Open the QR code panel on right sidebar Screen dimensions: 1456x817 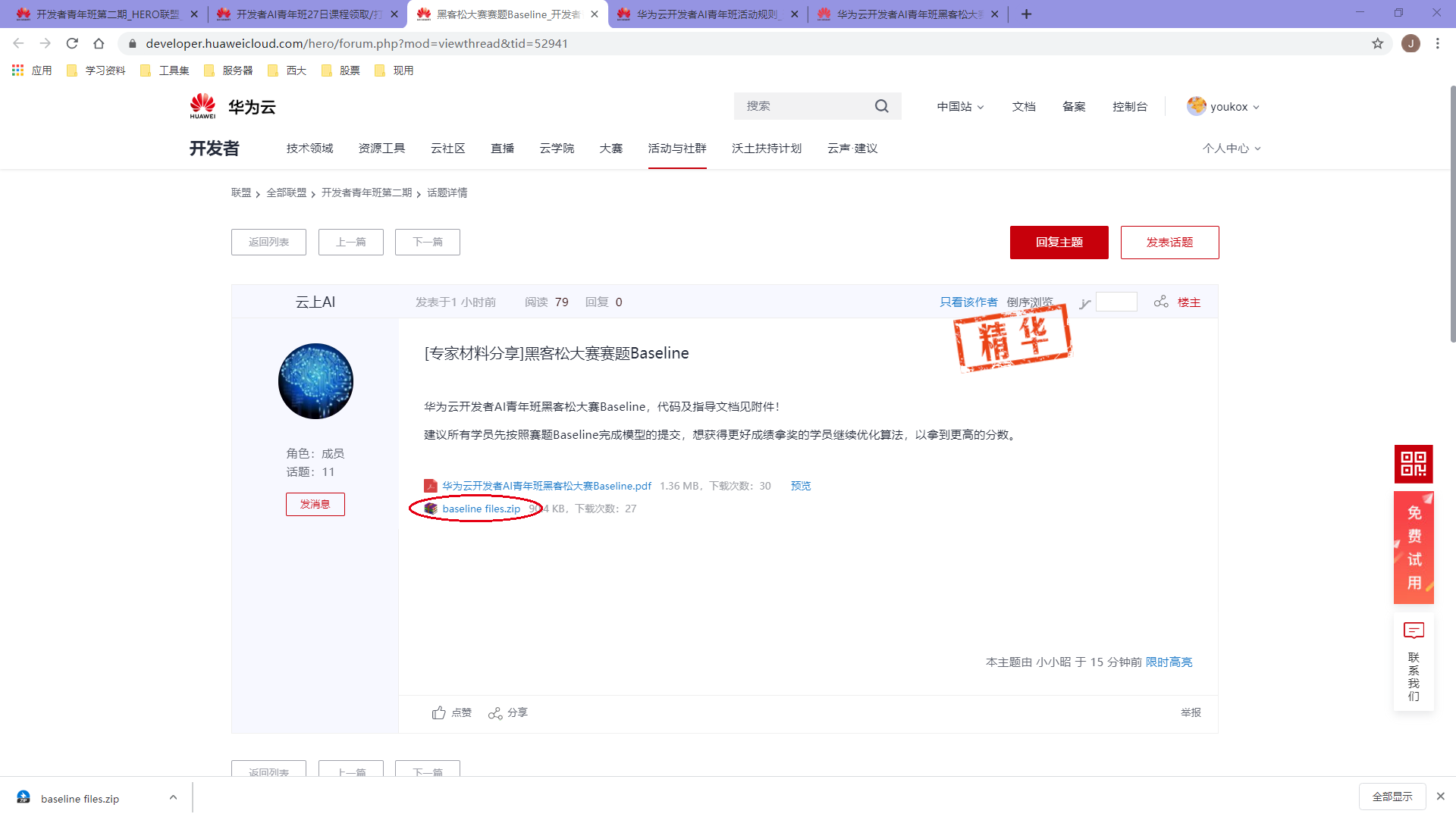coord(1413,463)
